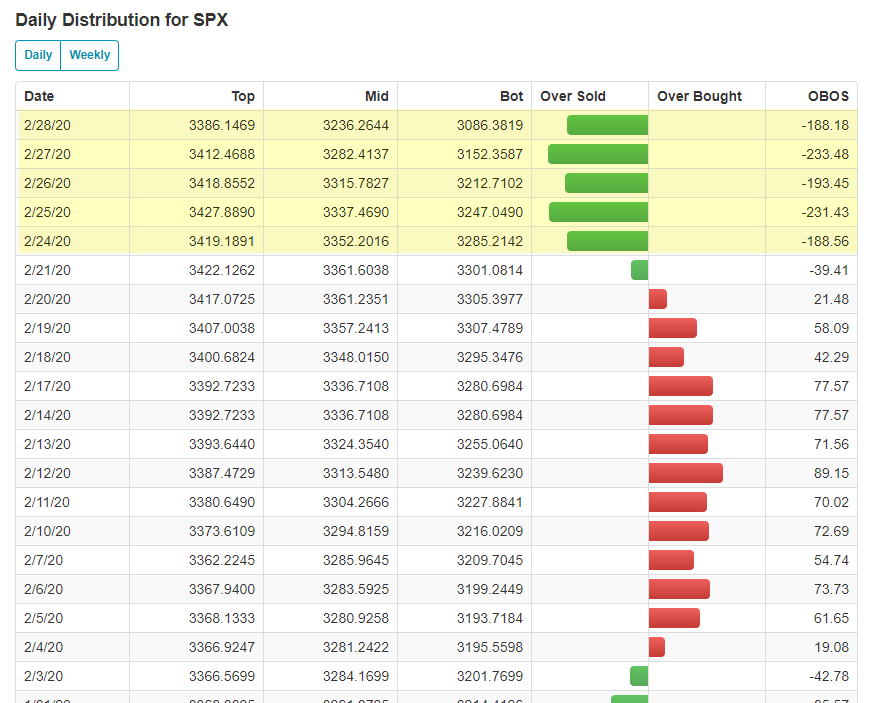Click the Bot column header

[511, 96]
